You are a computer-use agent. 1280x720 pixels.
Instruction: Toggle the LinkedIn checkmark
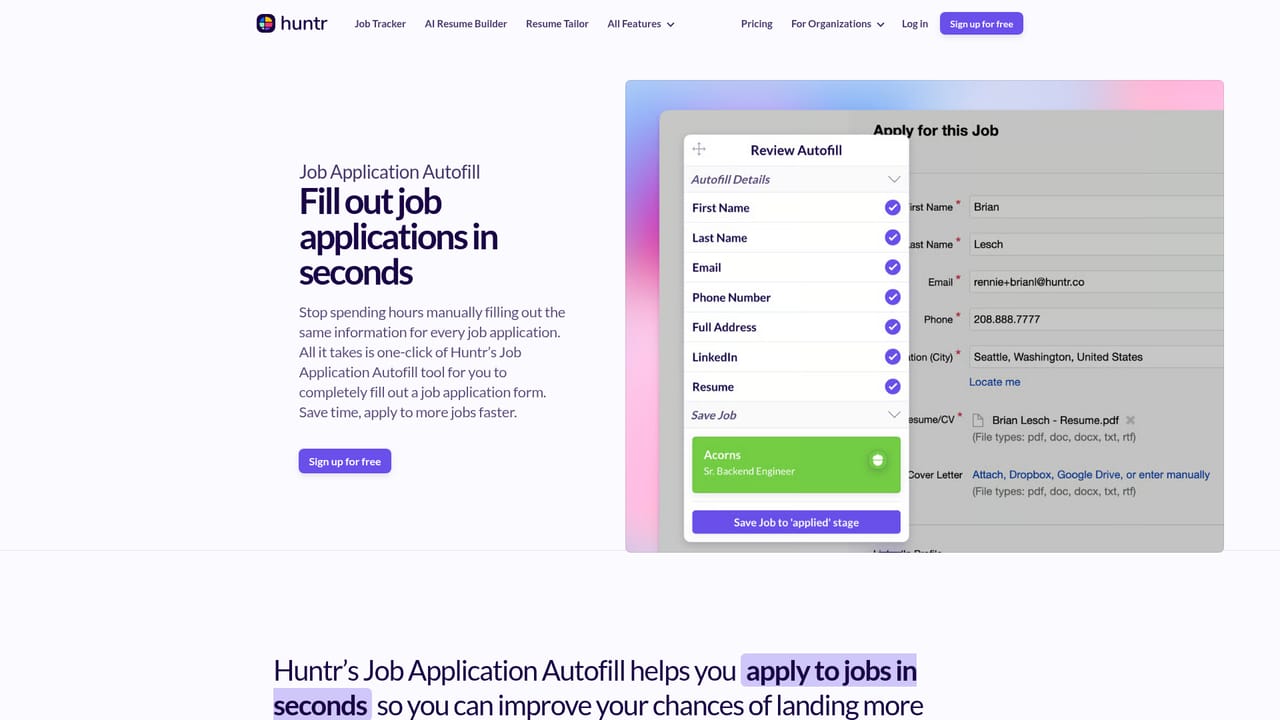[x=892, y=357]
